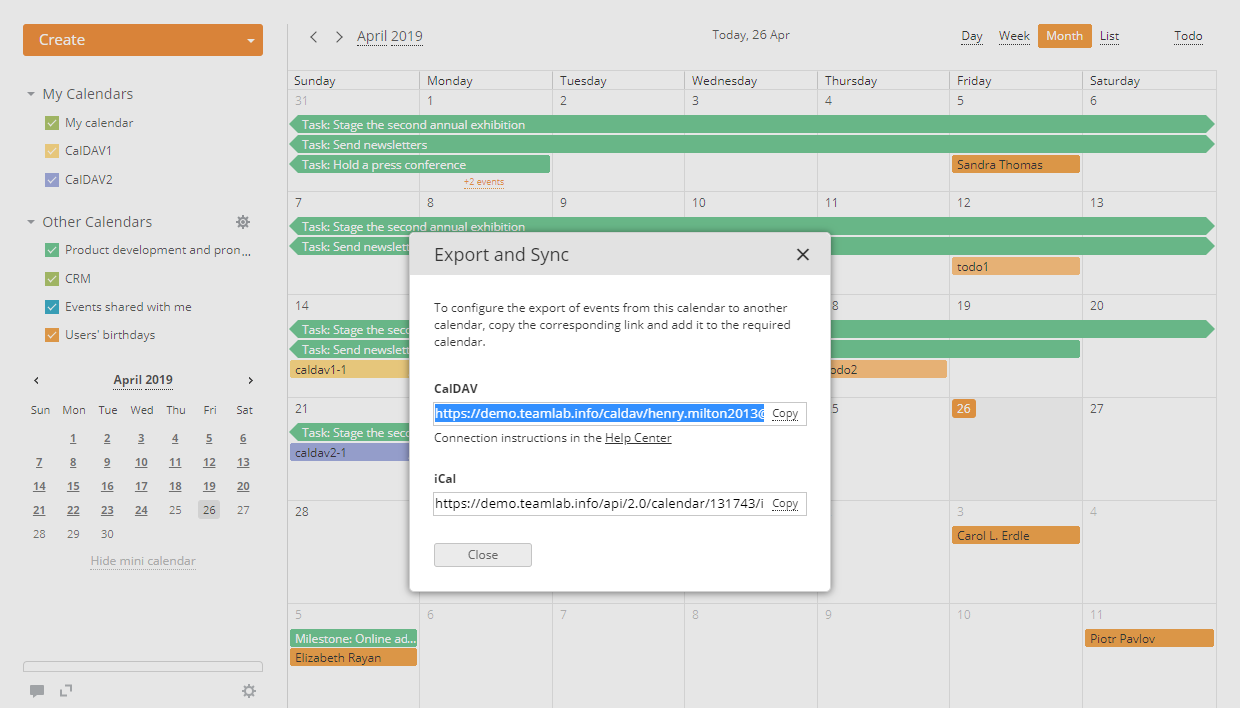
Task: Click the expand icon next to chat
Action: click(x=66, y=690)
